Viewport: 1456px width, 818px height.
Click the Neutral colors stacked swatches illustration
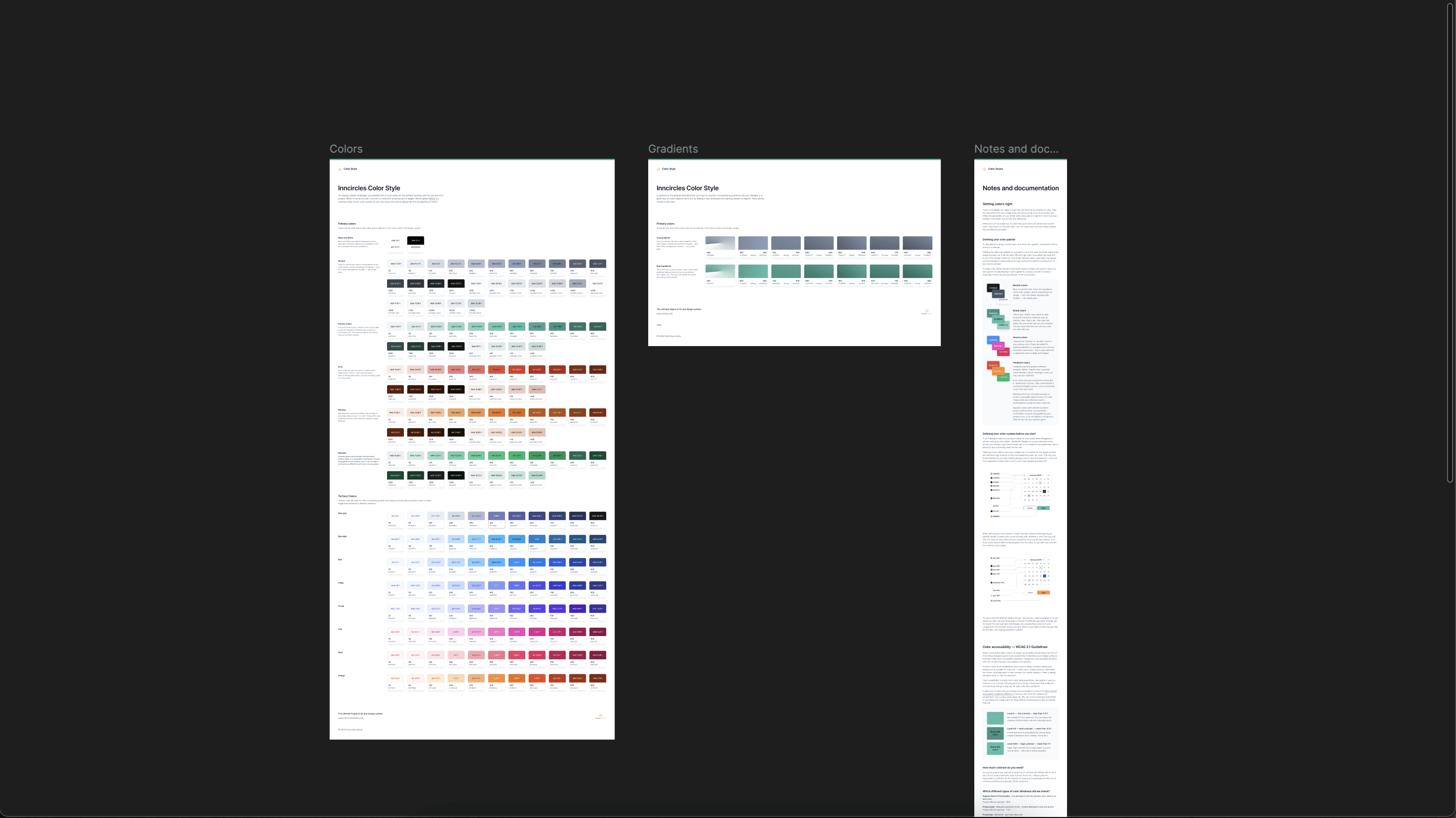[x=998, y=293]
